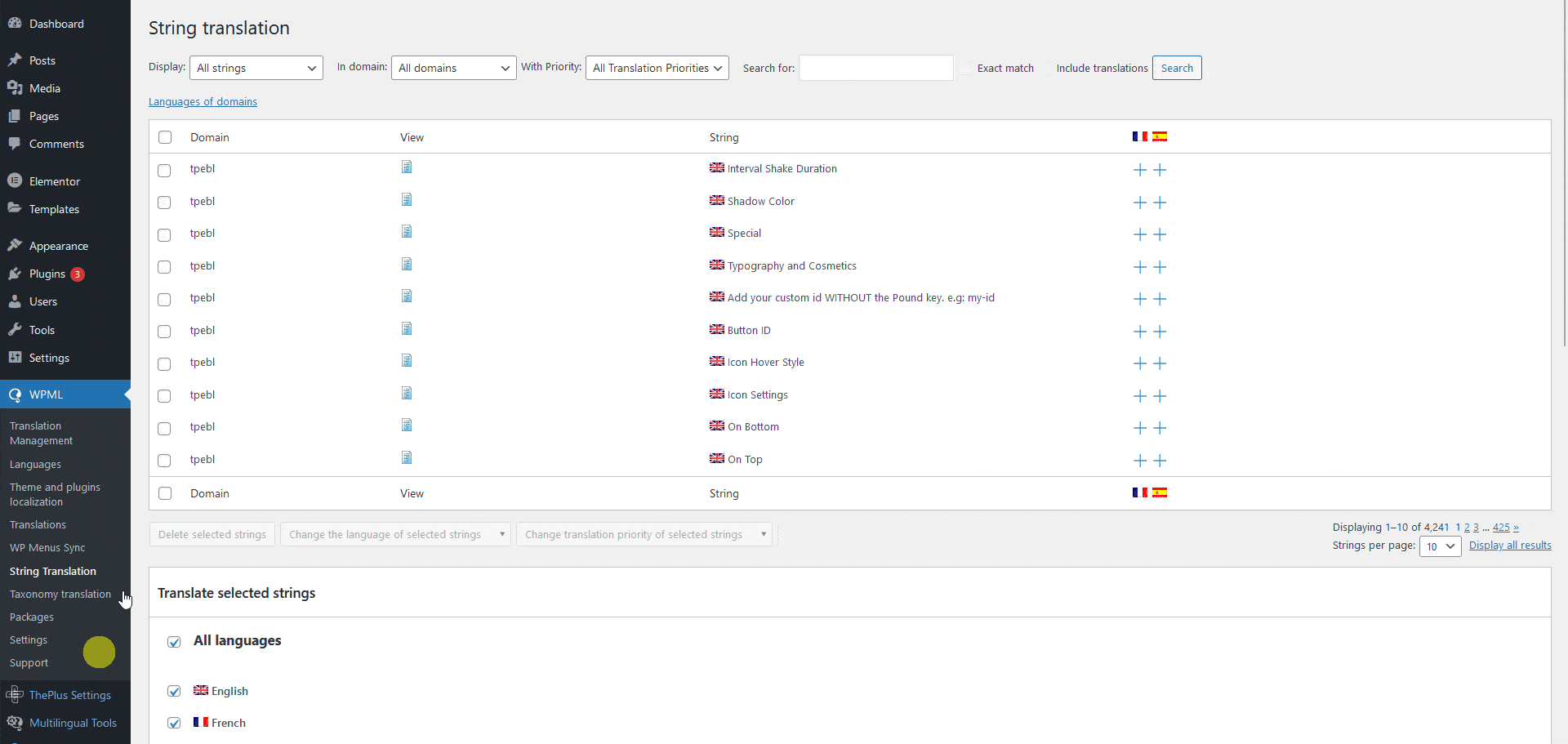The height and width of the screenshot is (744, 1568).
Task: Add French translation for On Bottom
Action: pyautogui.click(x=1140, y=428)
